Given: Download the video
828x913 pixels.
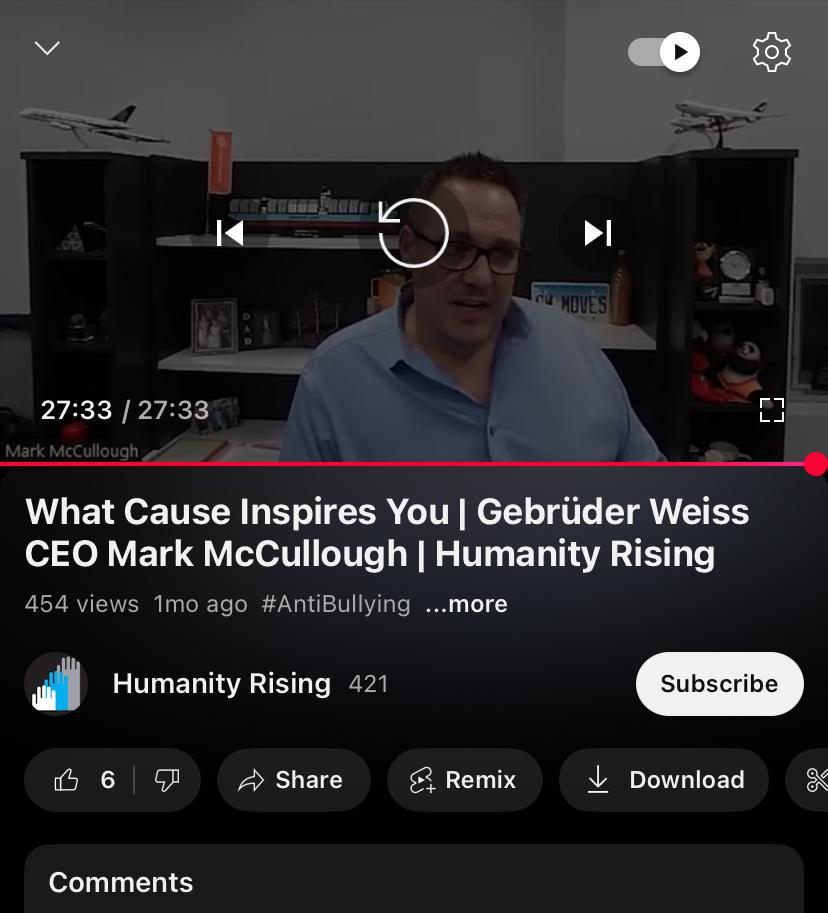Looking at the screenshot, I should pyautogui.click(x=664, y=780).
